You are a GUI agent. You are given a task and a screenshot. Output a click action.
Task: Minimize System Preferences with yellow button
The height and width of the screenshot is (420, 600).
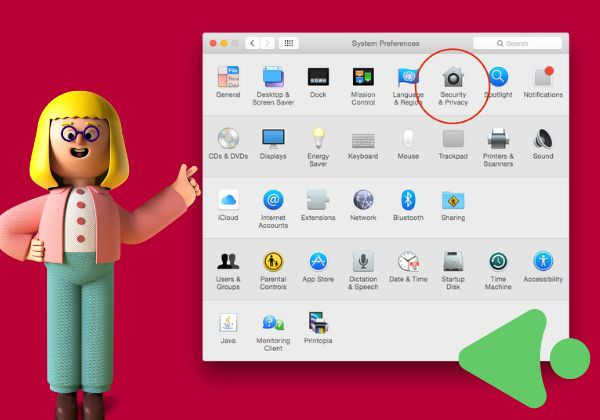224,43
